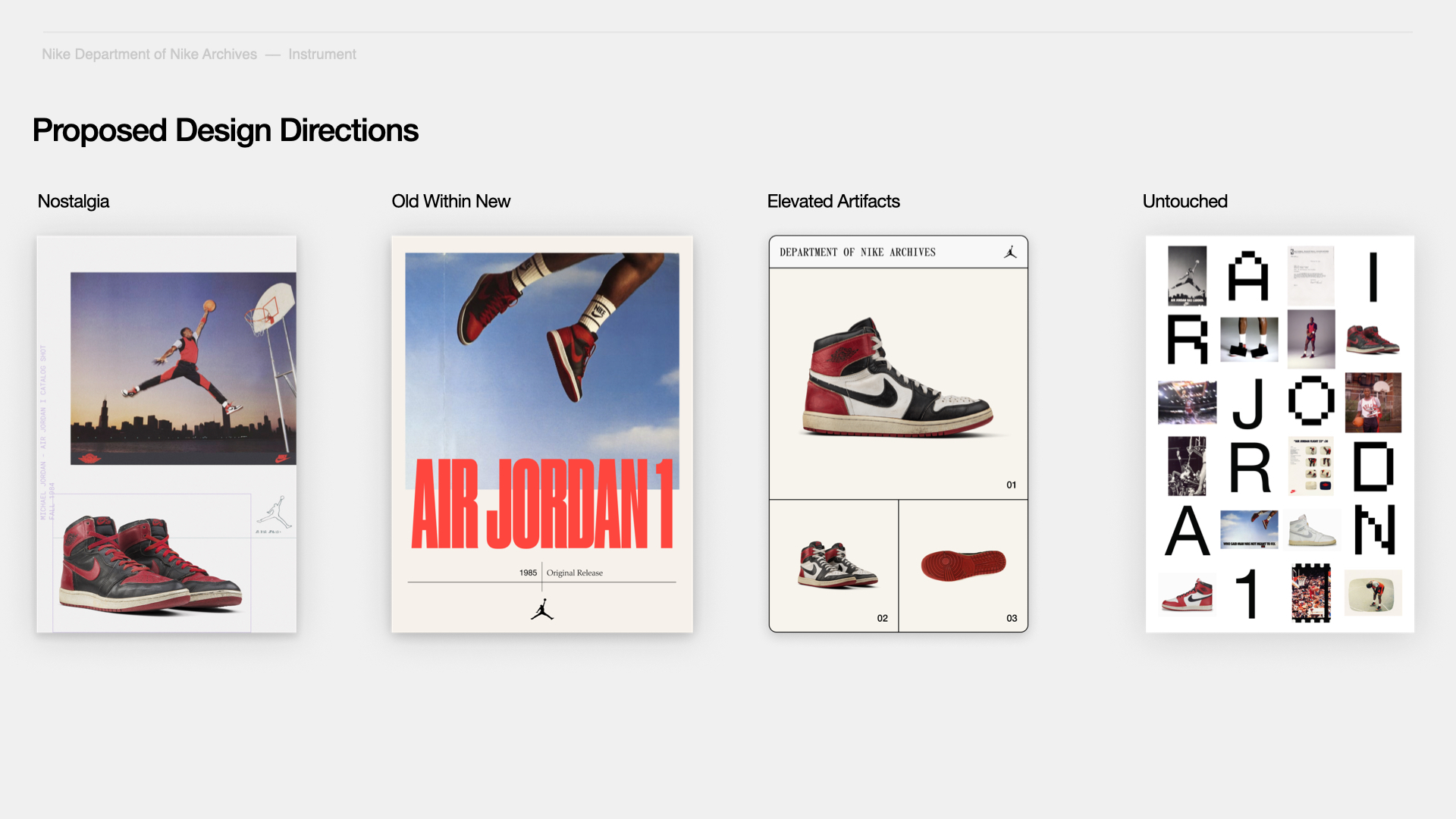This screenshot has width=1456, height=819.
Task: Click the black-and-white dunk photo thumbnail
Action: [x=1188, y=466]
